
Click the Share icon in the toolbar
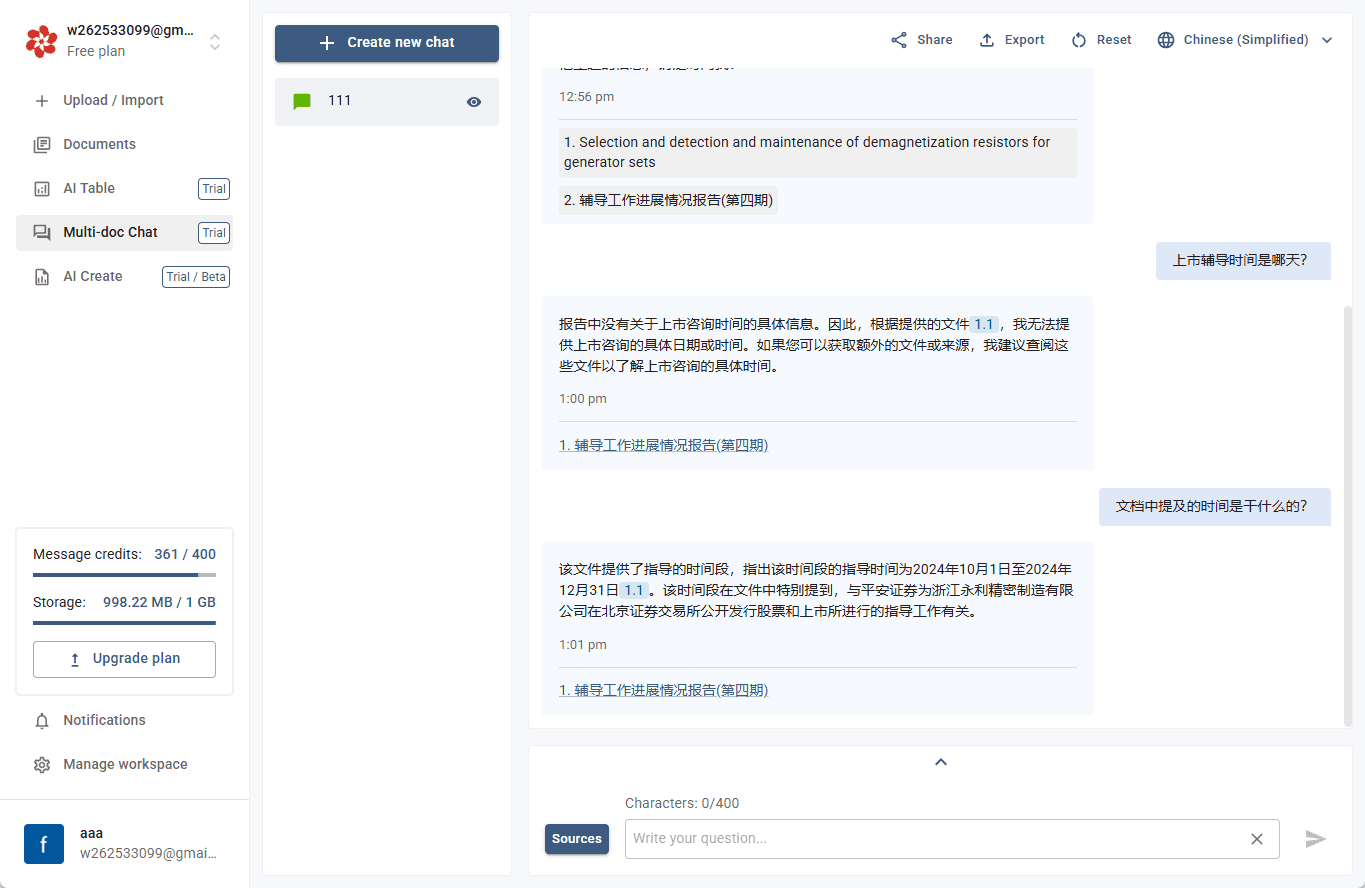[x=899, y=40]
